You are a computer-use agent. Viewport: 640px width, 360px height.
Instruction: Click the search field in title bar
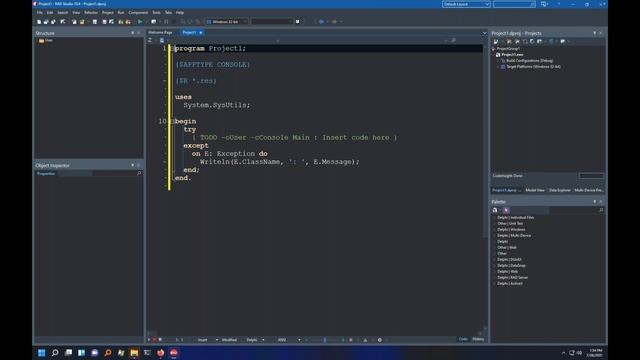click(514, 4)
